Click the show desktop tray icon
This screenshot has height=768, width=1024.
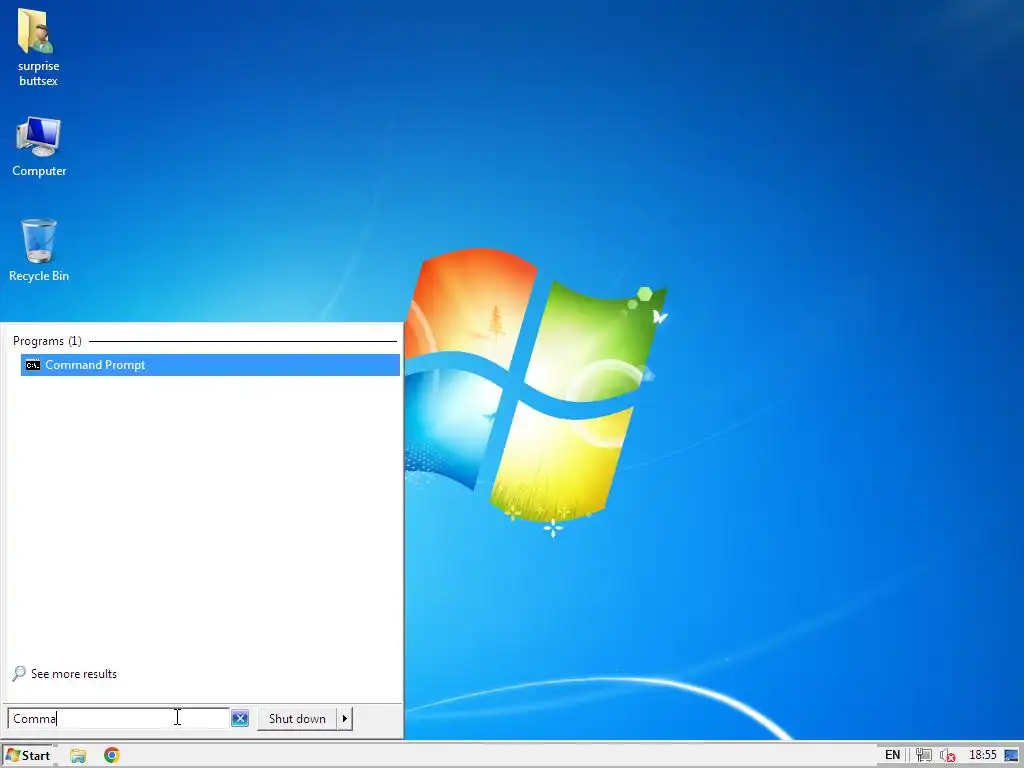[x=1012, y=756]
